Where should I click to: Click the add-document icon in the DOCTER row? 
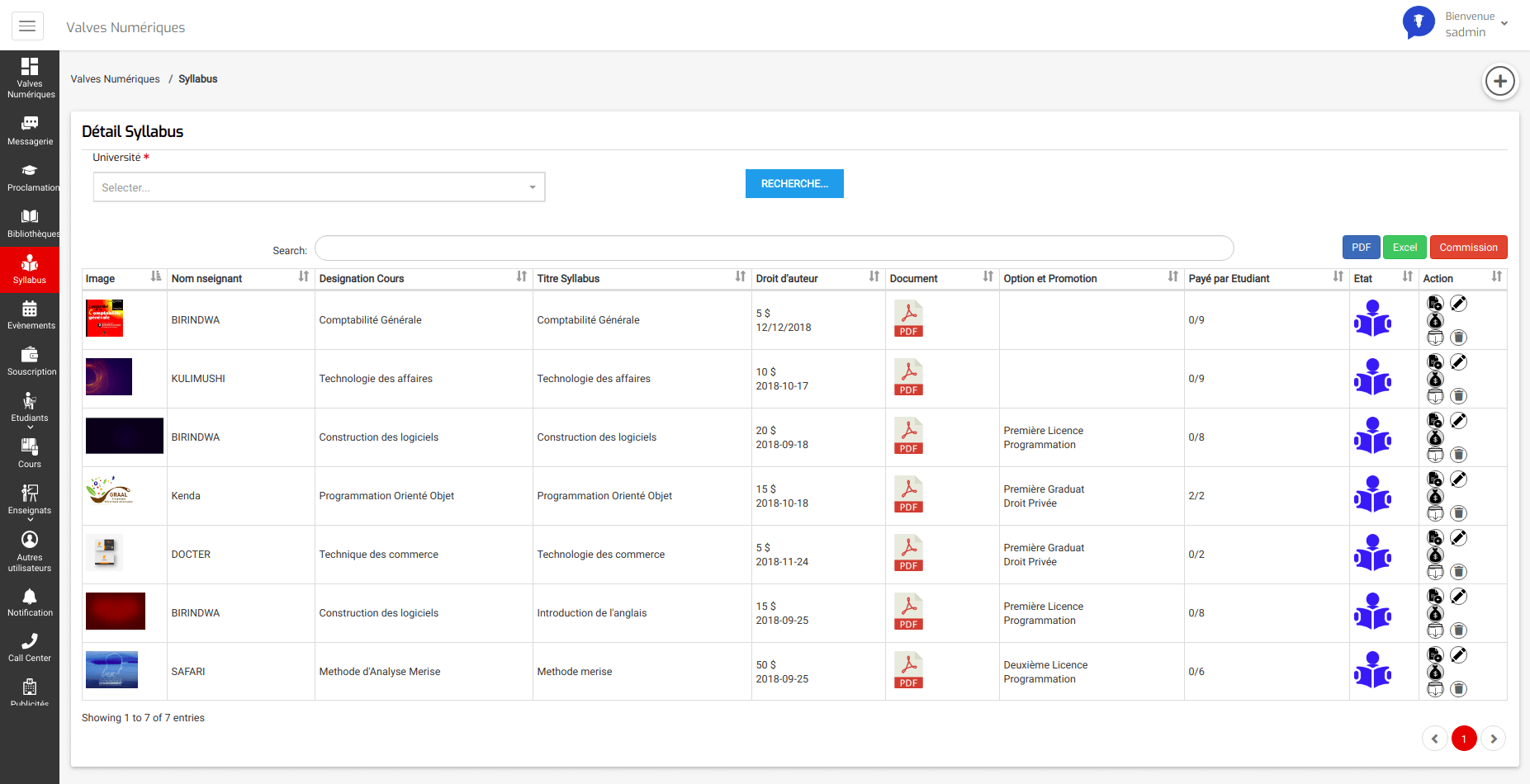[1436, 538]
